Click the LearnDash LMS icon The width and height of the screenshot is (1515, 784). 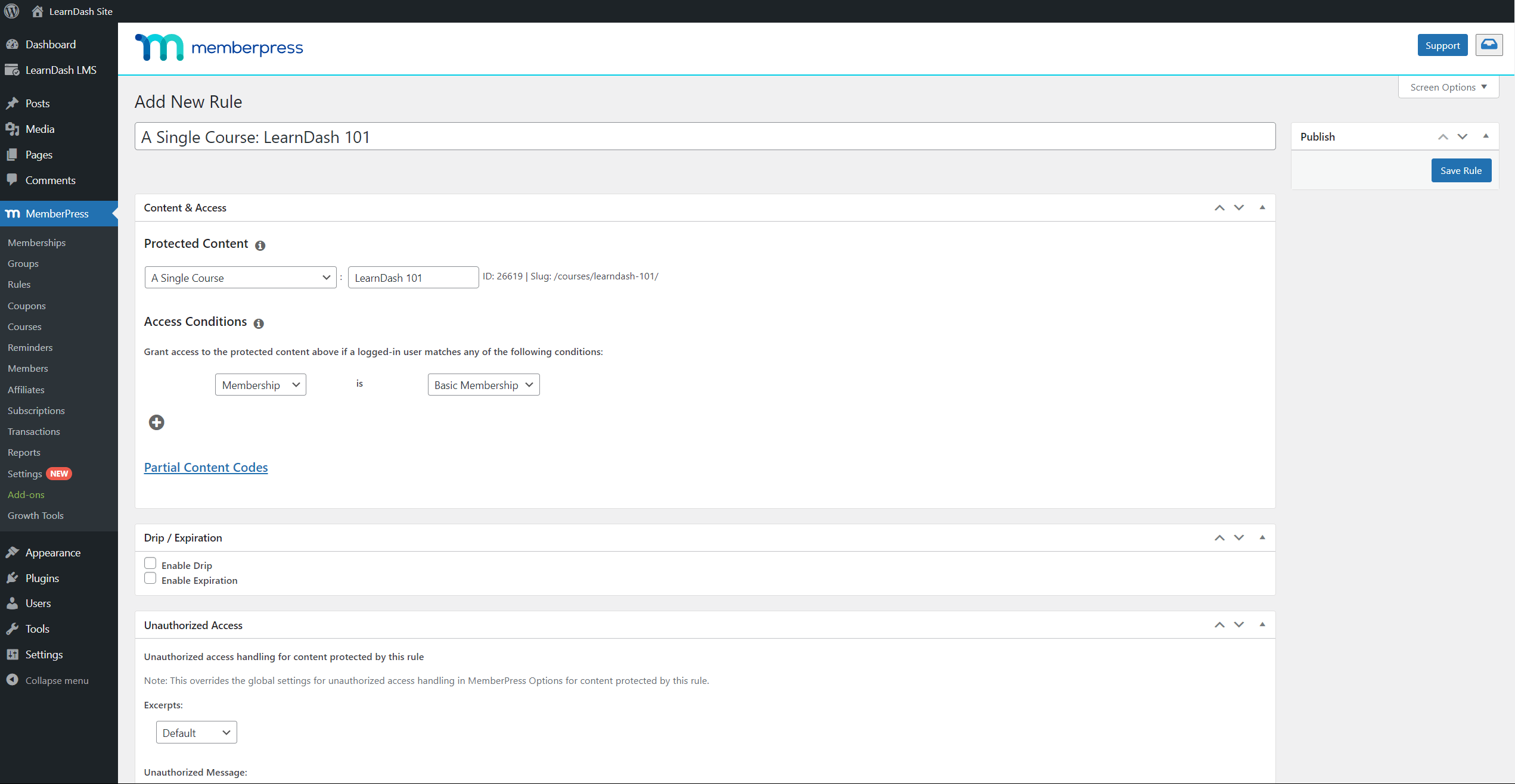click(14, 69)
